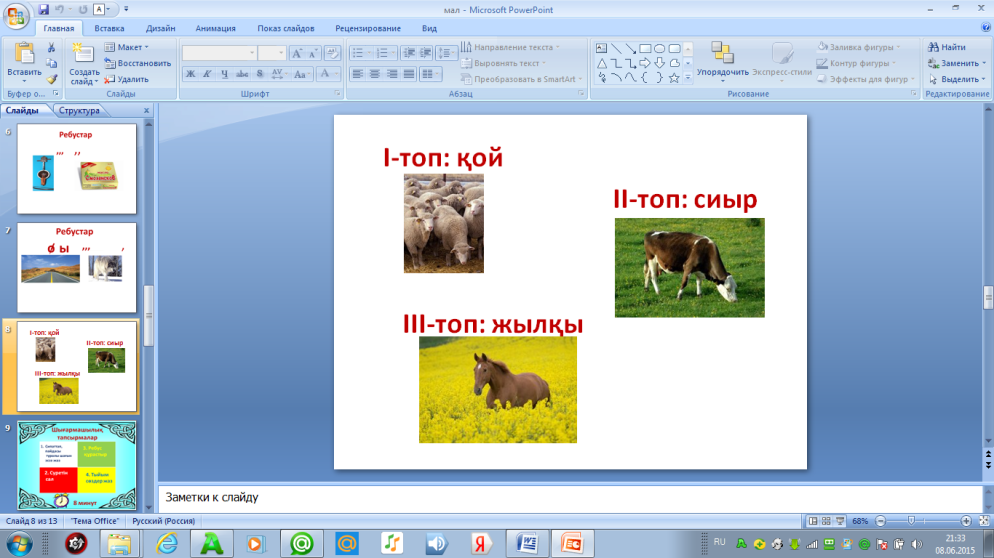Save the presentation via quick access icon
Screen dimensions: 994x558
pos(43,10)
